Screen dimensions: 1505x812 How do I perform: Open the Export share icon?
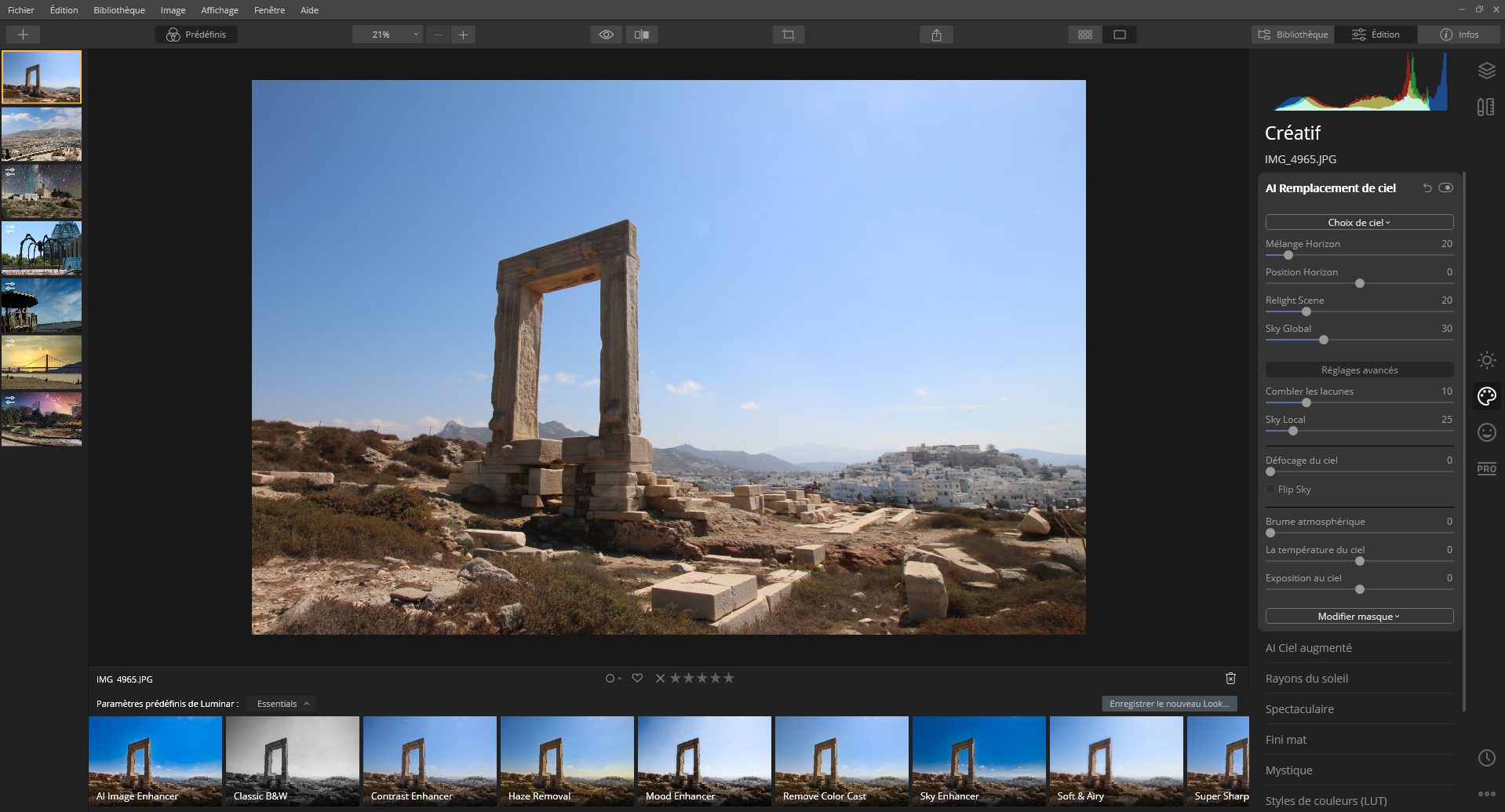tap(935, 35)
